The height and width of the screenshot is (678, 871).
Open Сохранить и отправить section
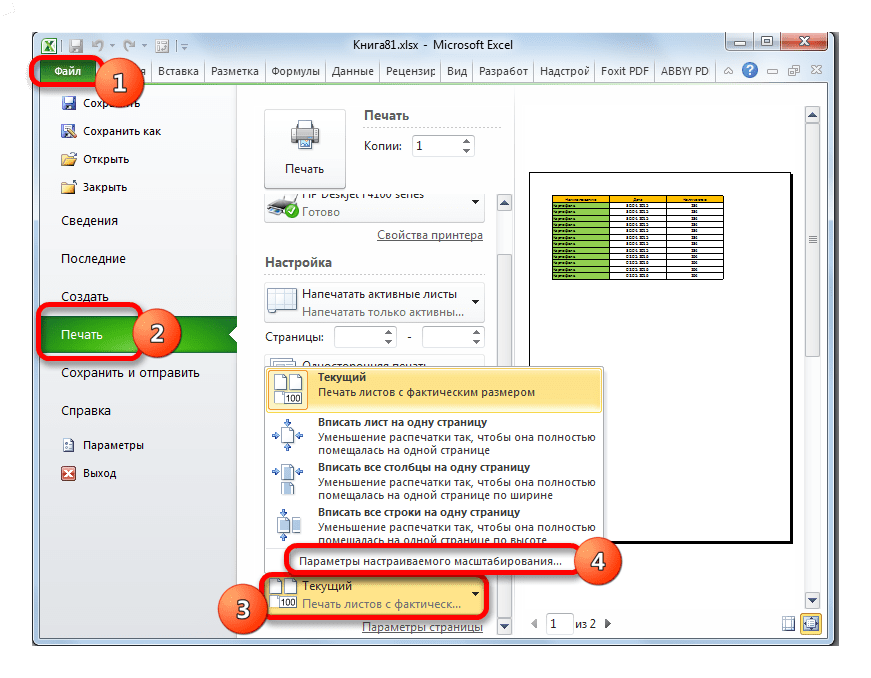click(131, 373)
